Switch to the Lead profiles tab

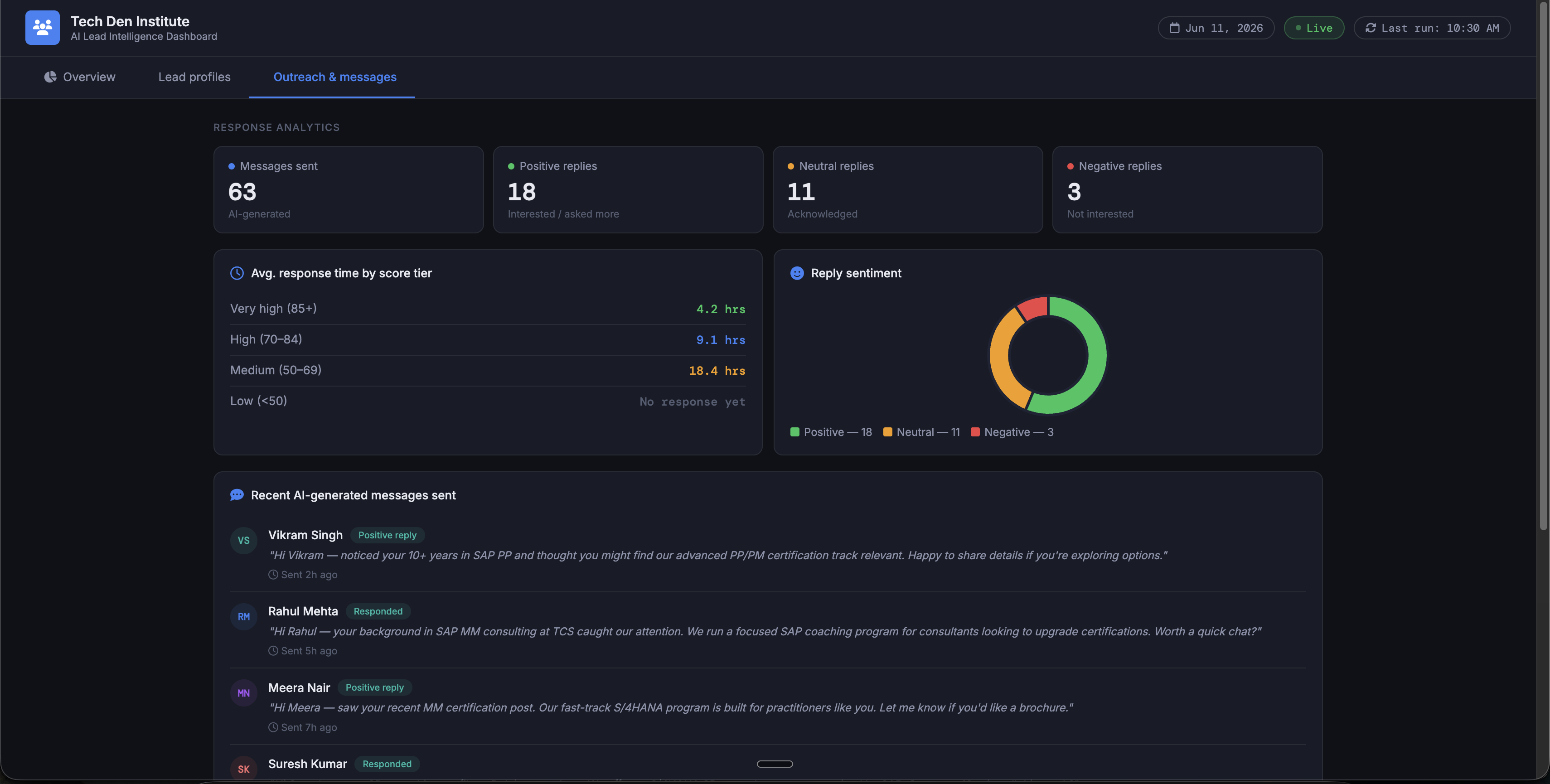[194, 77]
